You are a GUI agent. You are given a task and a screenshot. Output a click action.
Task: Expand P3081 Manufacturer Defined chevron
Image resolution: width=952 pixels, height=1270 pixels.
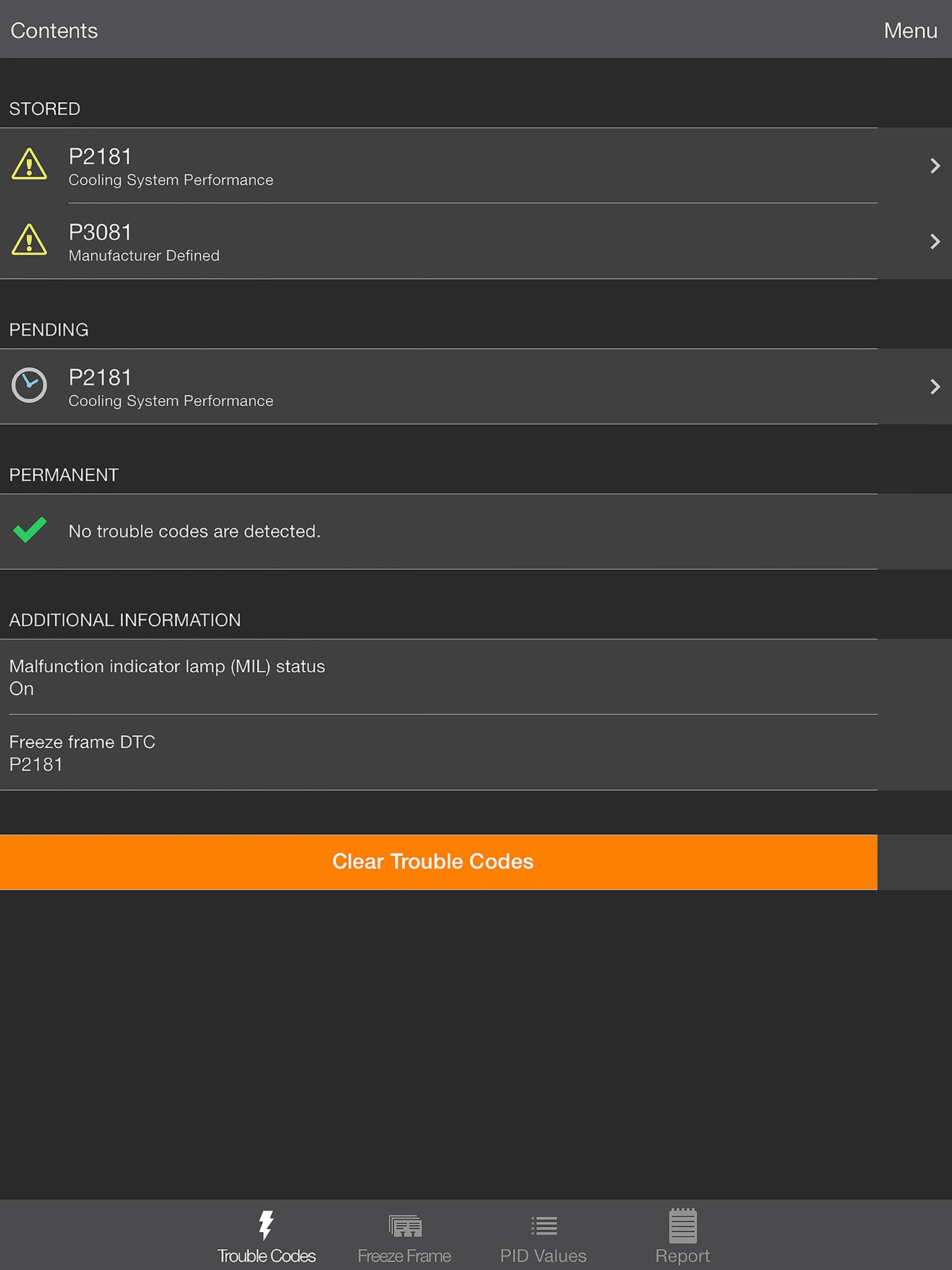935,241
